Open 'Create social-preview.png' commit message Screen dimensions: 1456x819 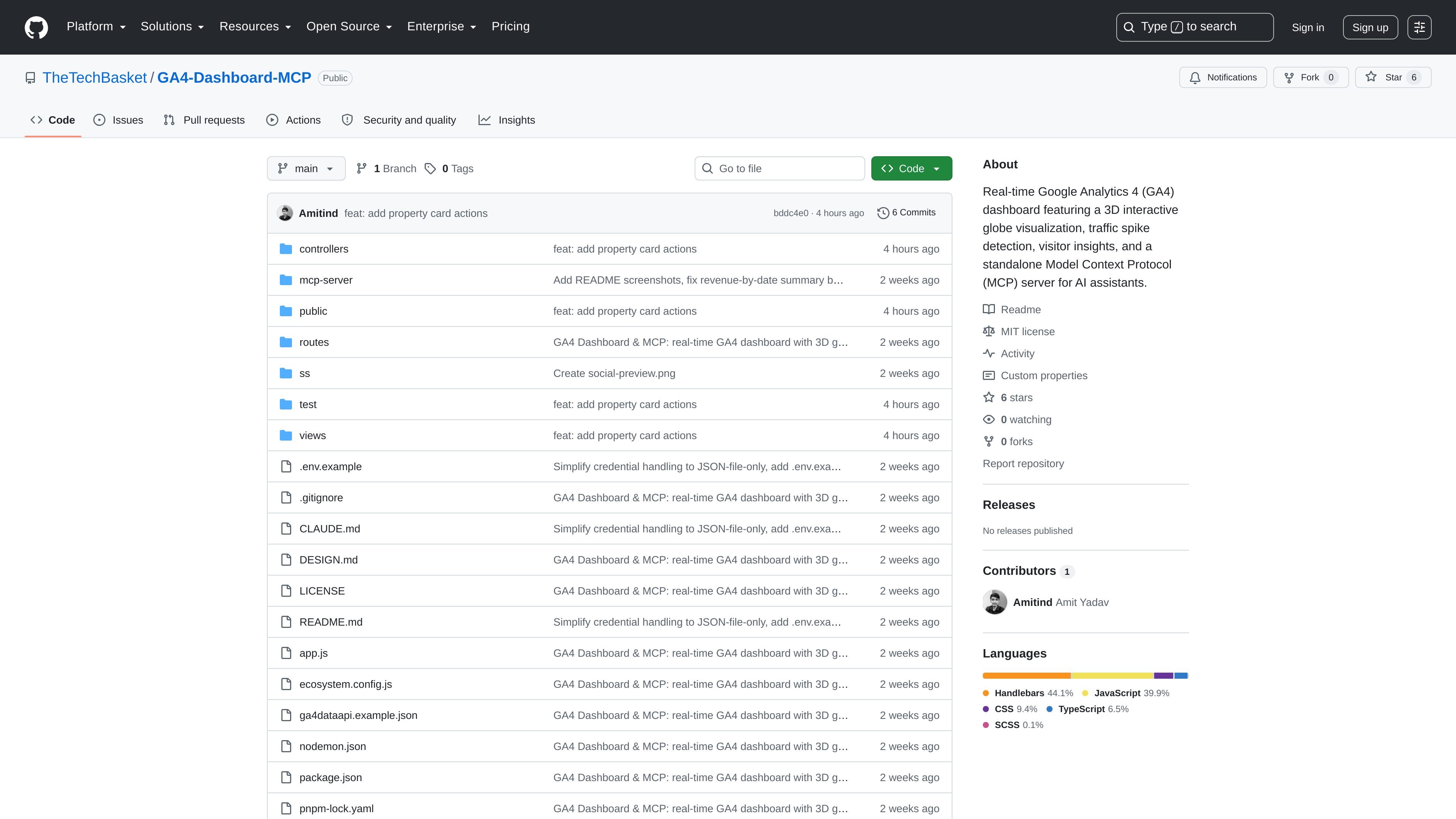coord(614,373)
